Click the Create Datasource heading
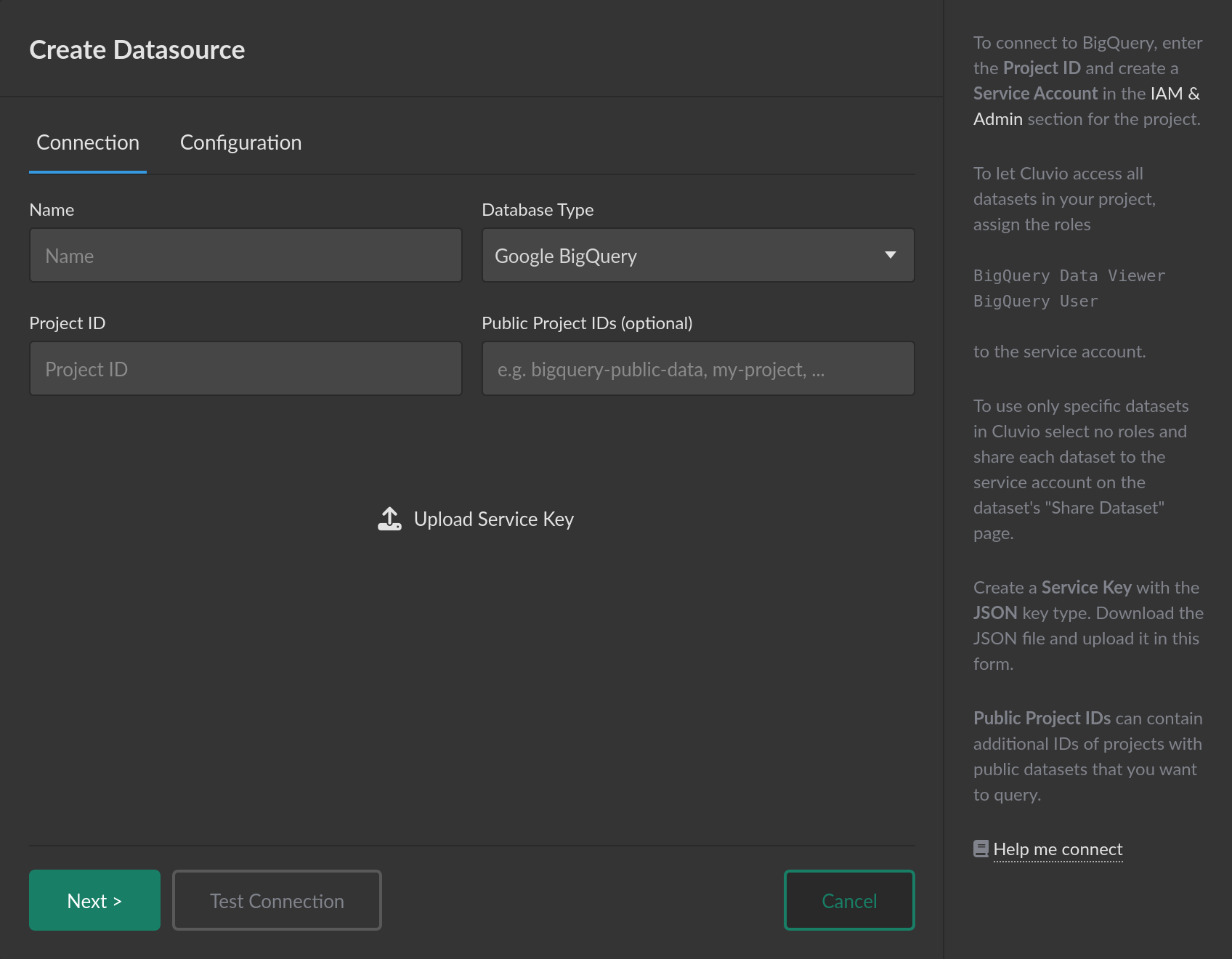The width and height of the screenshot is (1232, 959). (137, 49)
